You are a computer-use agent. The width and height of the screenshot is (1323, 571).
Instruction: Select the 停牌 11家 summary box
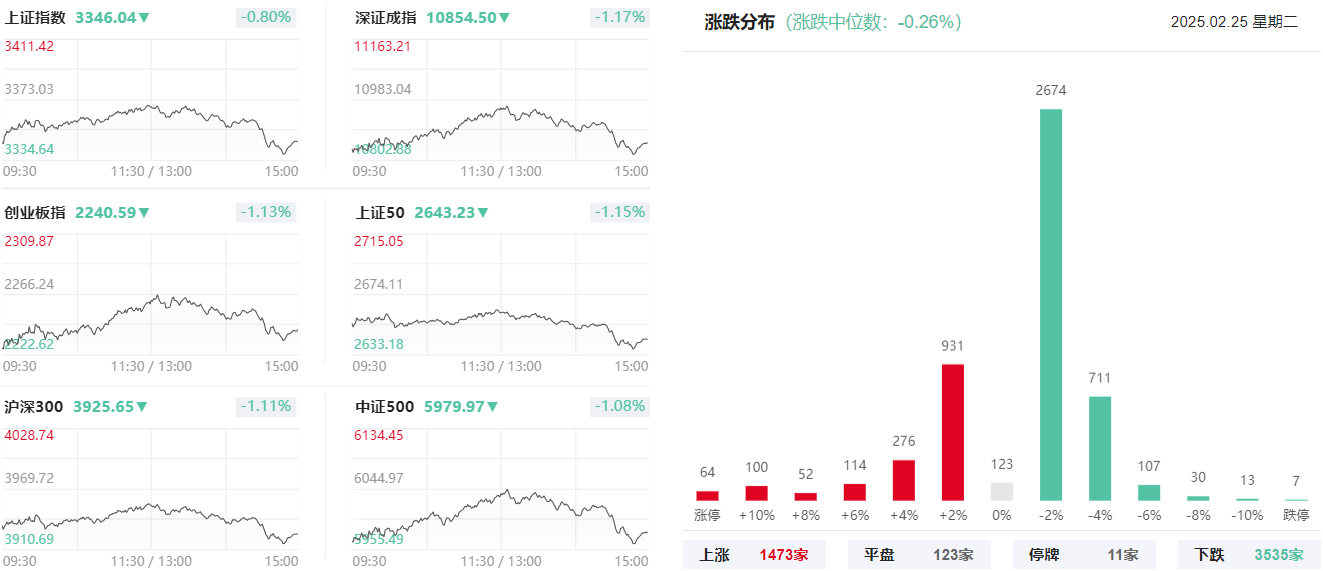coord(1084,555)
